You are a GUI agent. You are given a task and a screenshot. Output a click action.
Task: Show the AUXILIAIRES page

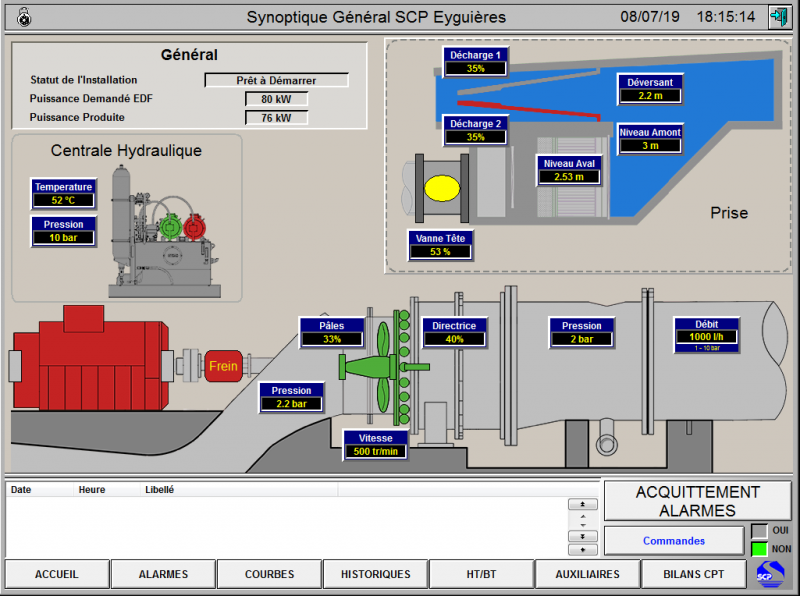[588, 574]
